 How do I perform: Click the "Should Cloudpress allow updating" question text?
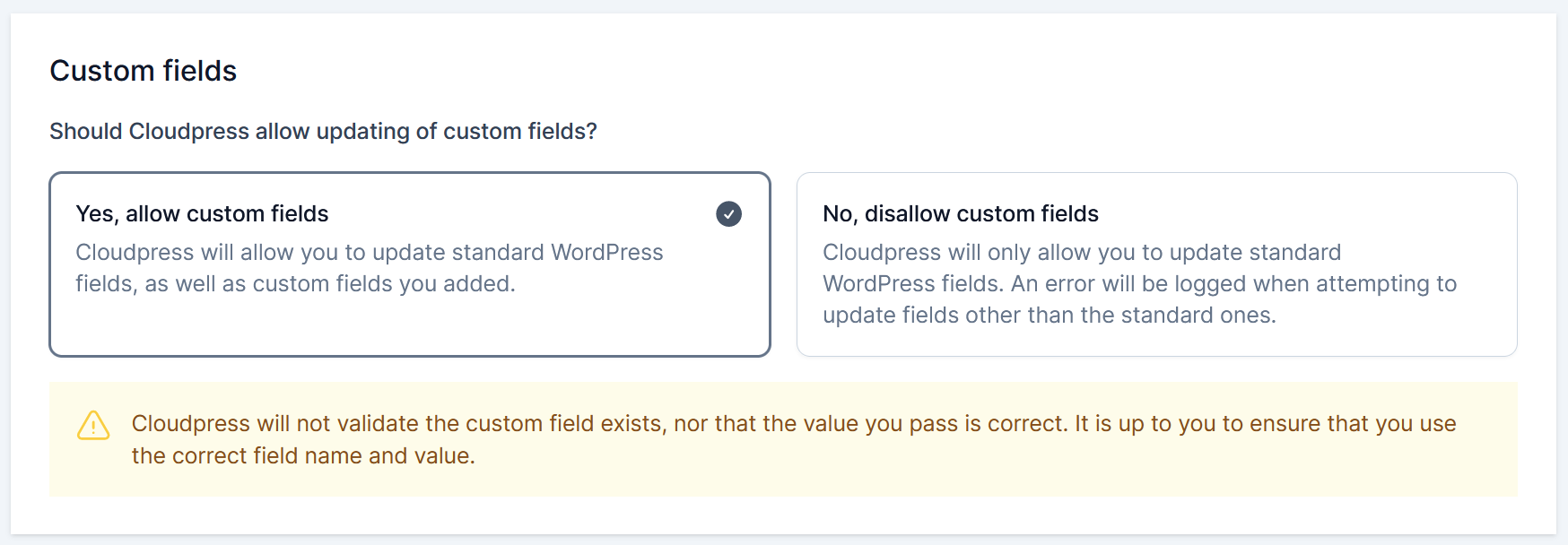click(323, 132)
